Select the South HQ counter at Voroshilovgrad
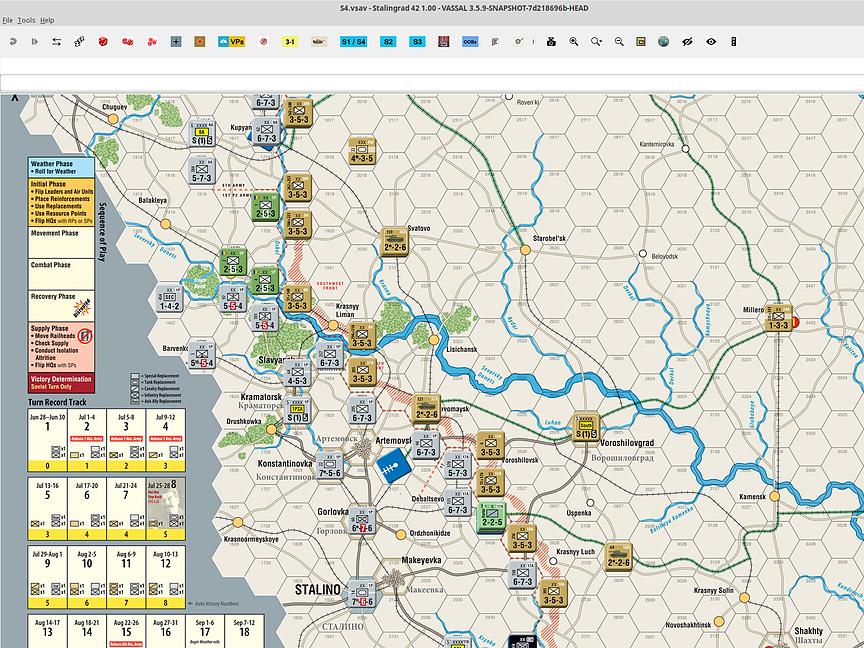The width and height of the screenshot is (864, 648). point(586,427)
